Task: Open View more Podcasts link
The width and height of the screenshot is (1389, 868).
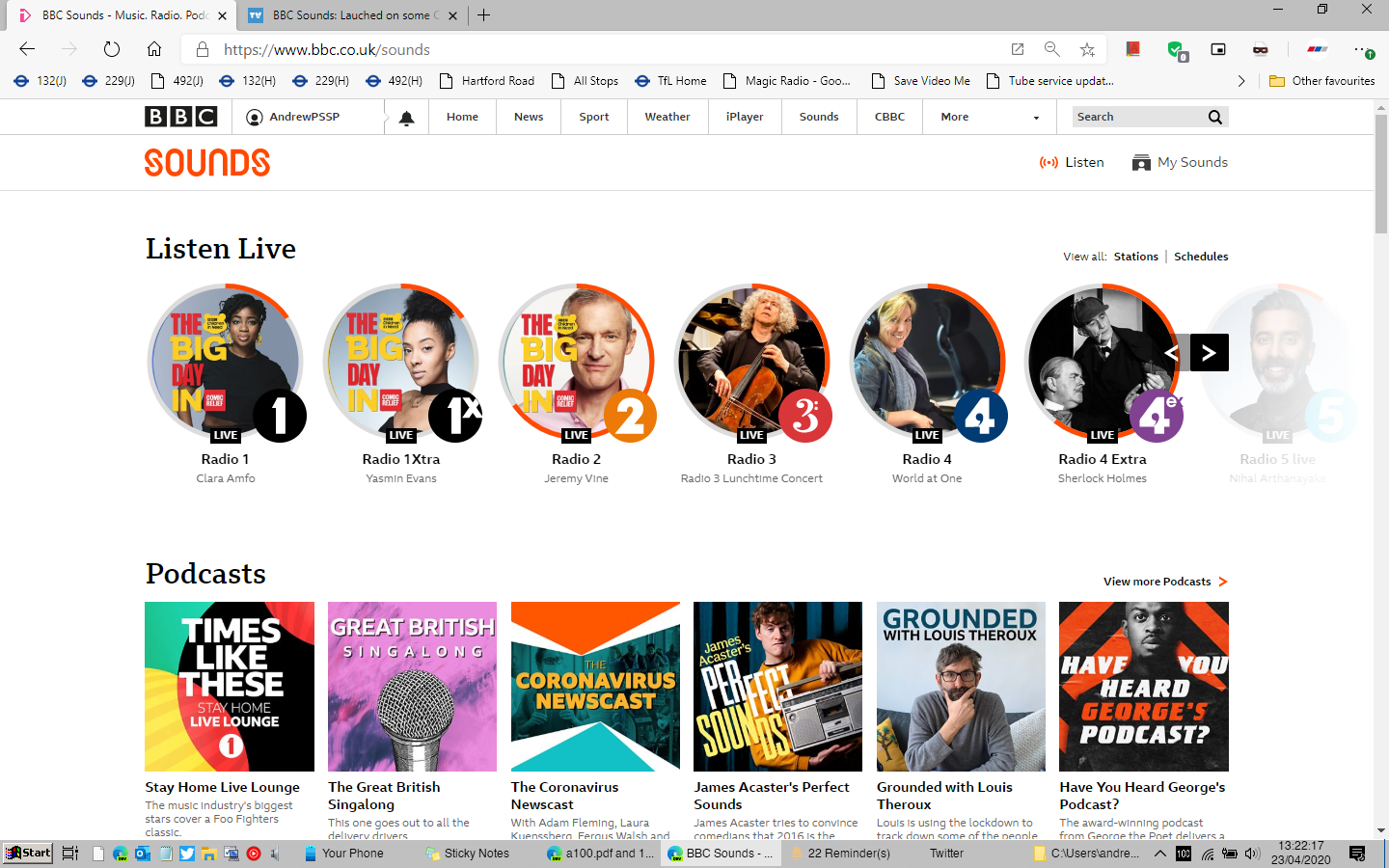Action: [1164, 582]
